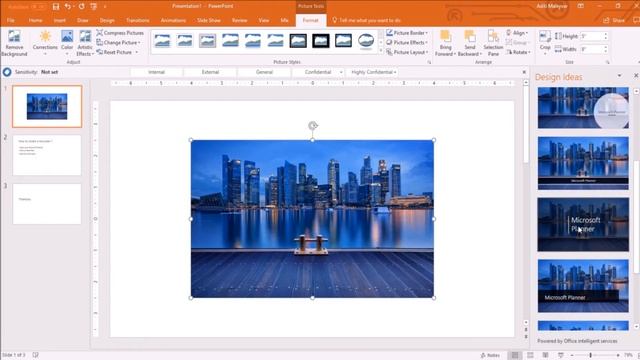Select the External sensitivity label
Image resolution: width=640 pixels, height=360 pixels.
210,72
